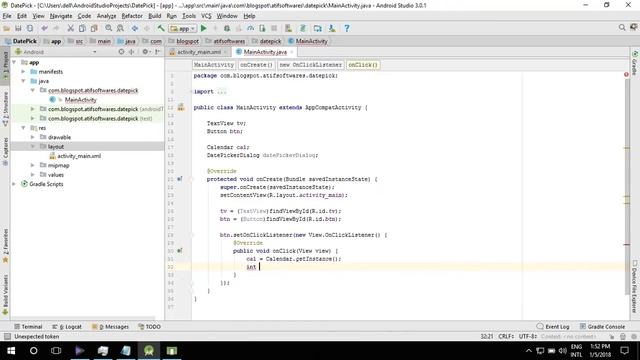Click the AVD Manager icon
640x360 pixels.
click(289, 28)
